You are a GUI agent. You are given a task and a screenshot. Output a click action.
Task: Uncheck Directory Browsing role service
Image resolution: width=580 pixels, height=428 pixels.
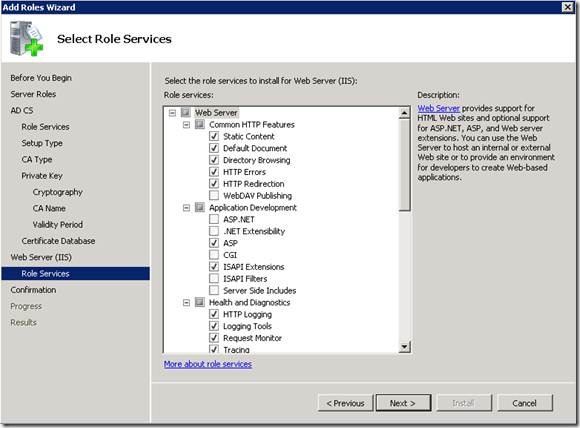[x=214, y=160]
